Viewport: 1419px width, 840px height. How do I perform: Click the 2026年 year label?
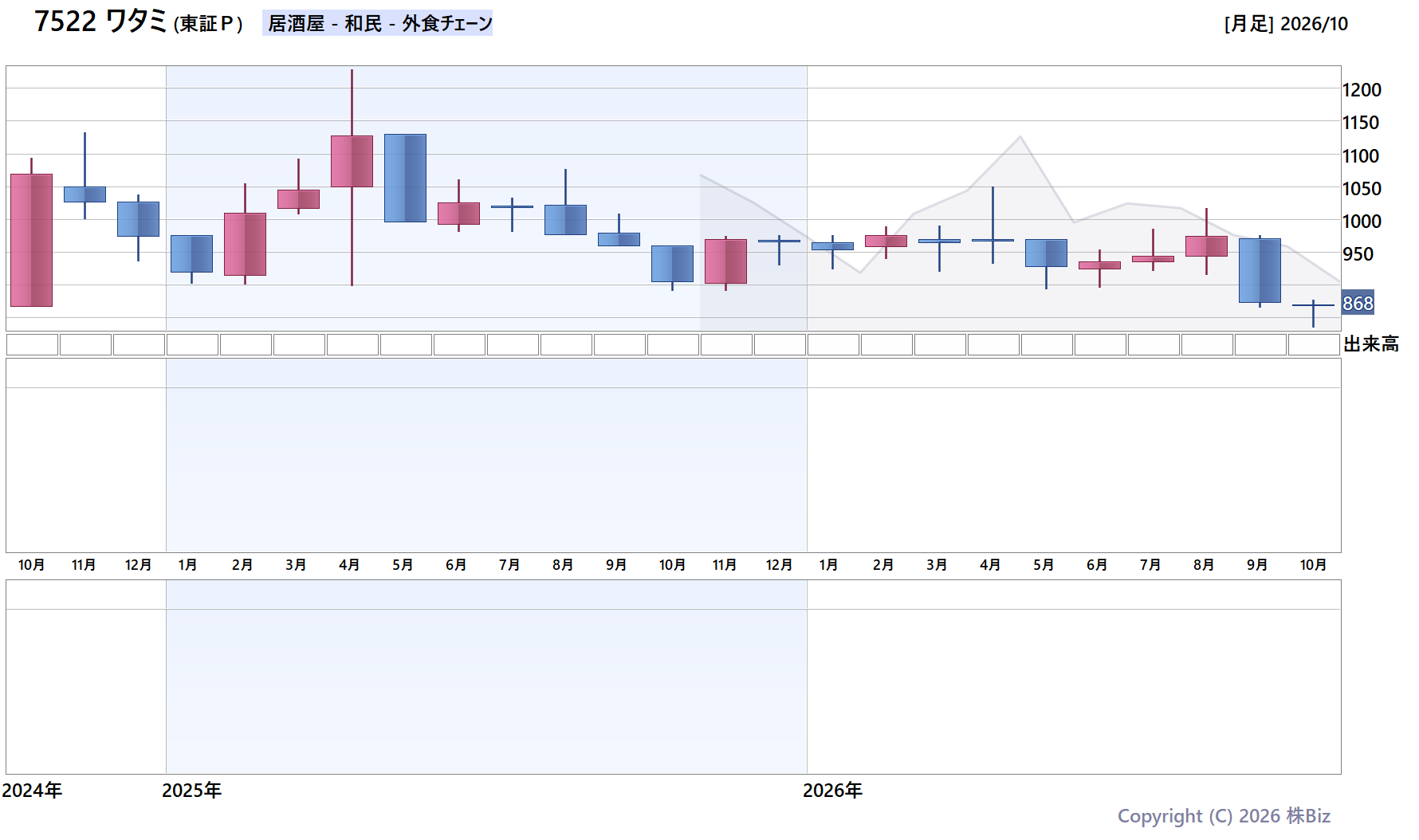click(832, 790)
